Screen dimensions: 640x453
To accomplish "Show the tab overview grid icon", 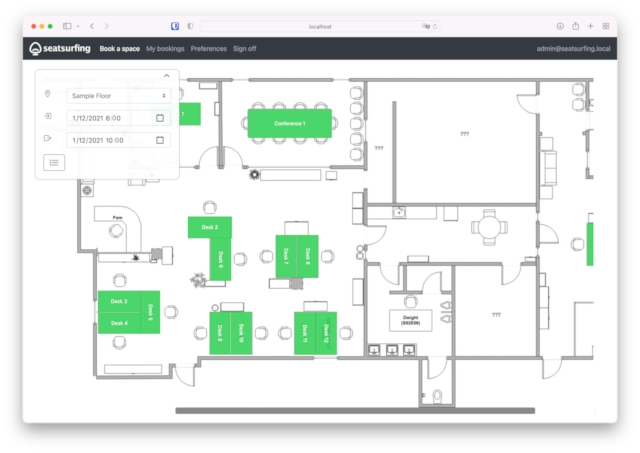I will coord(606,26).
